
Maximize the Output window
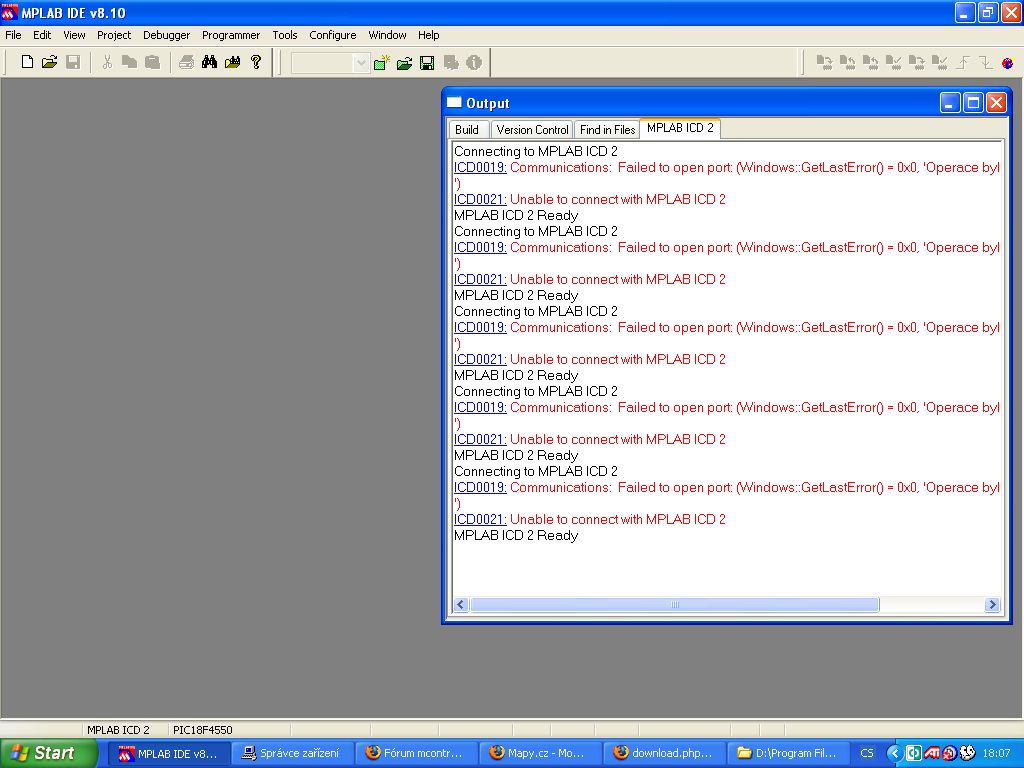[x=973, y=103]
